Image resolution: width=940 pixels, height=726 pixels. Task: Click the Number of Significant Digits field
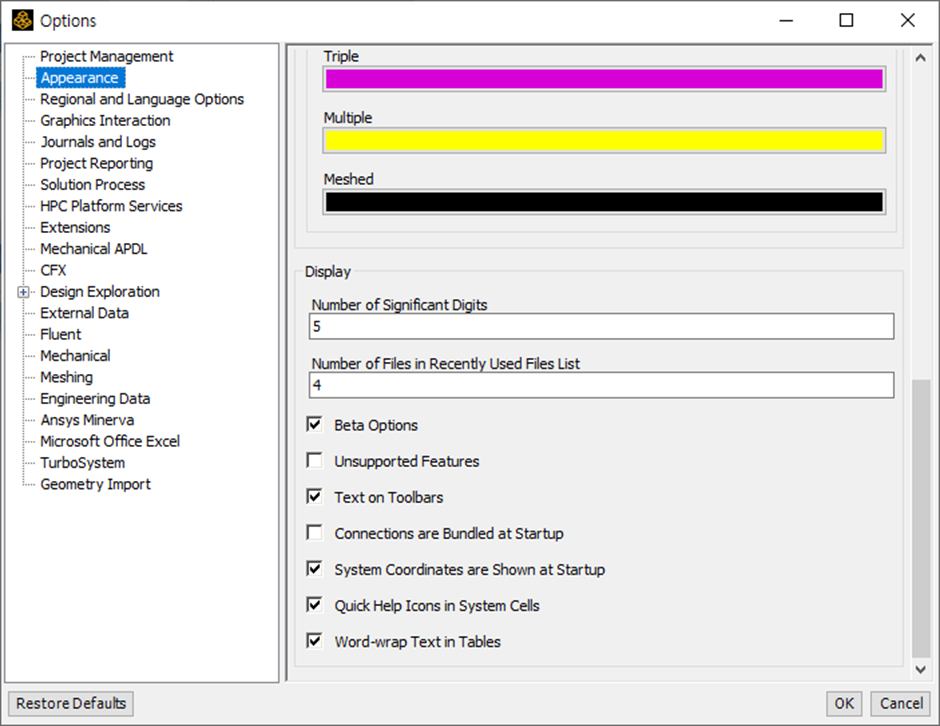[x=601, y=326]
